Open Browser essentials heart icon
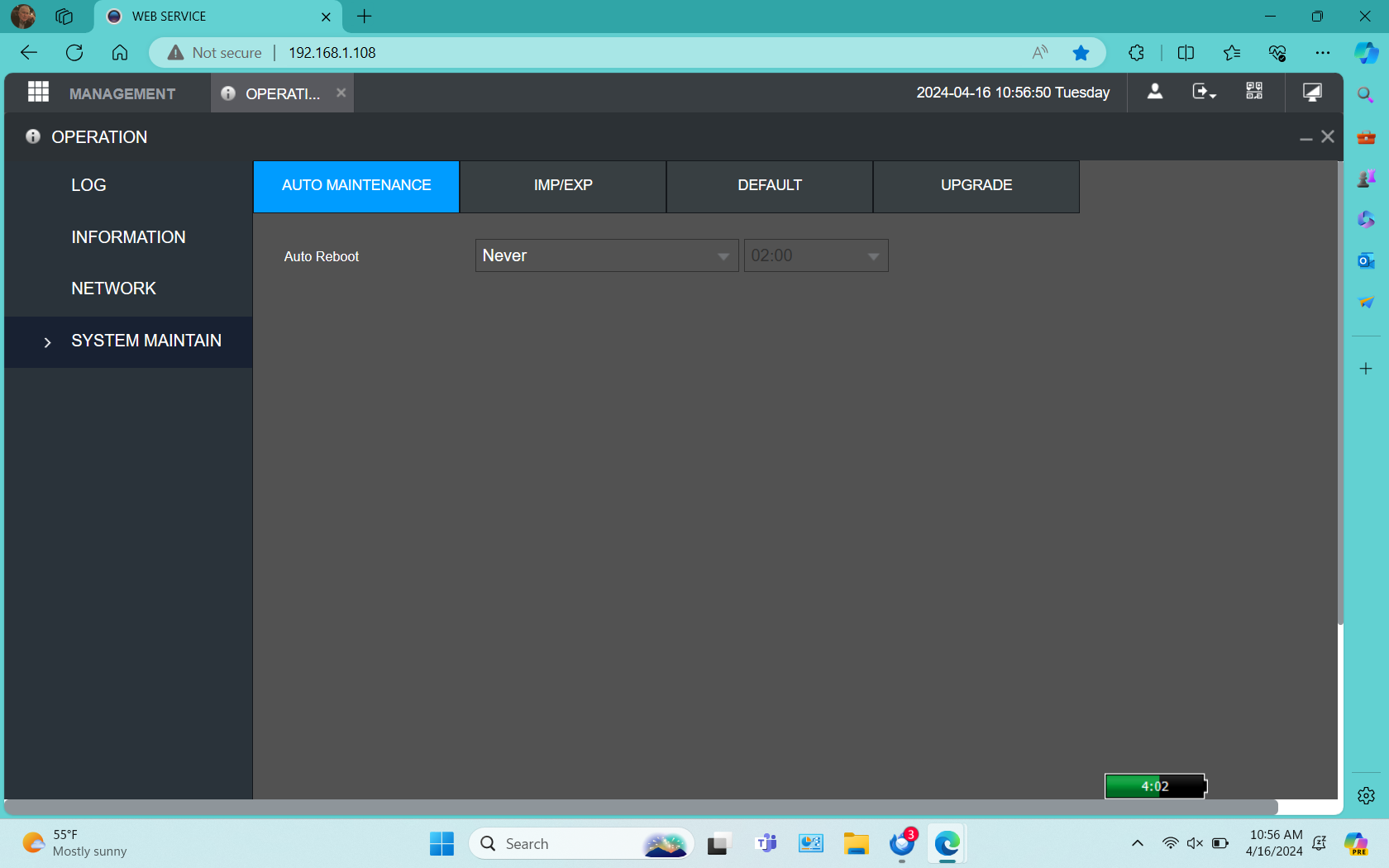The image size is (1389, 868). coord(1277,53)
